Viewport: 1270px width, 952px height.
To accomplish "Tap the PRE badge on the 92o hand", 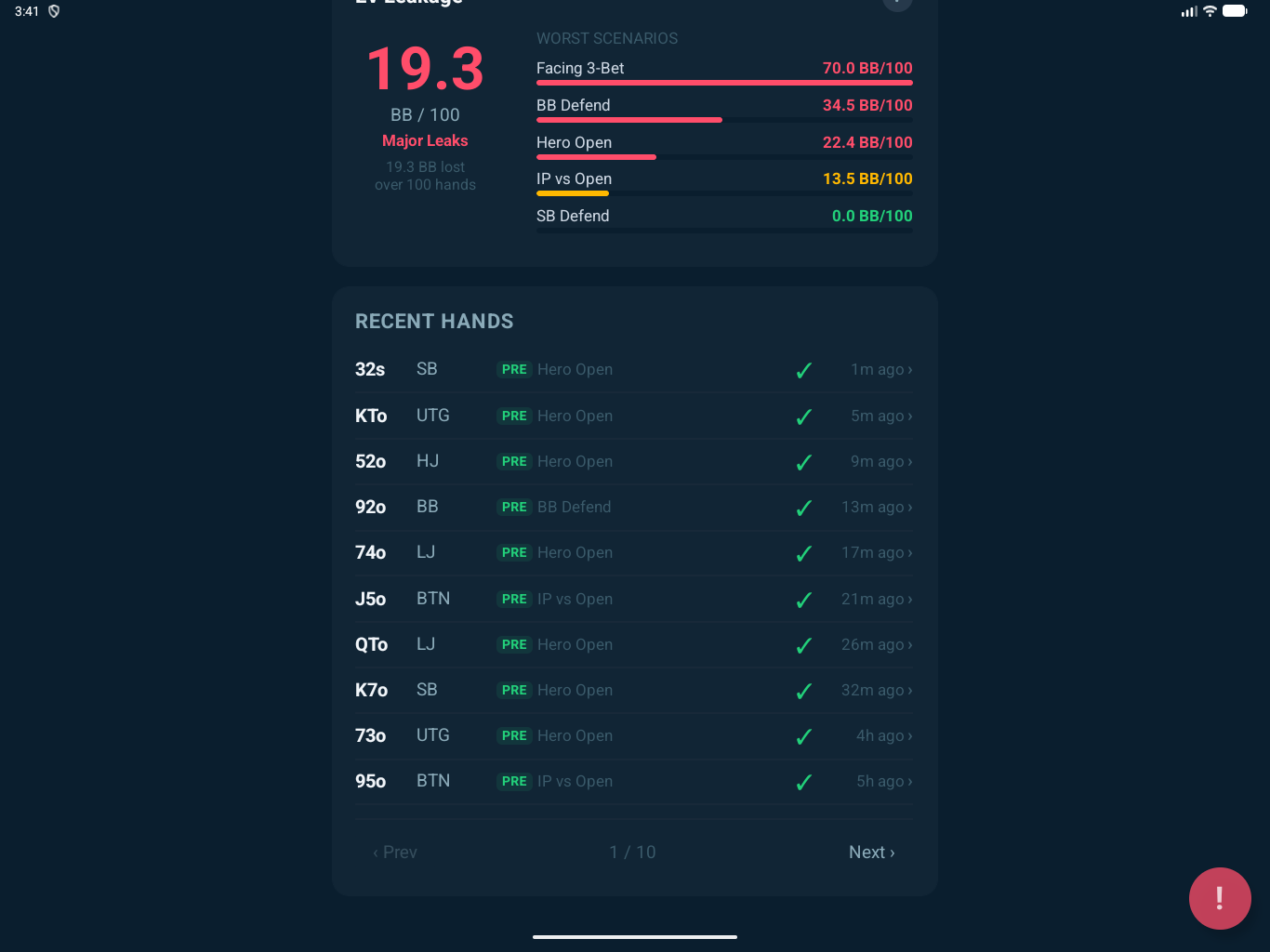I will 514,507.
